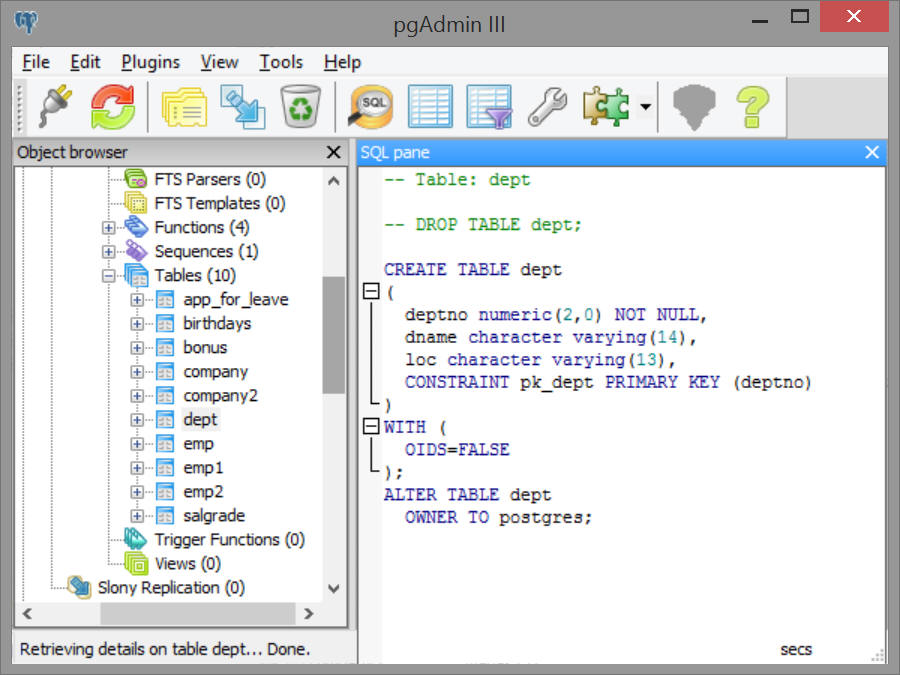View data in the selected table
This screenshot has width=900, height=675.
(x=430, y=106)
